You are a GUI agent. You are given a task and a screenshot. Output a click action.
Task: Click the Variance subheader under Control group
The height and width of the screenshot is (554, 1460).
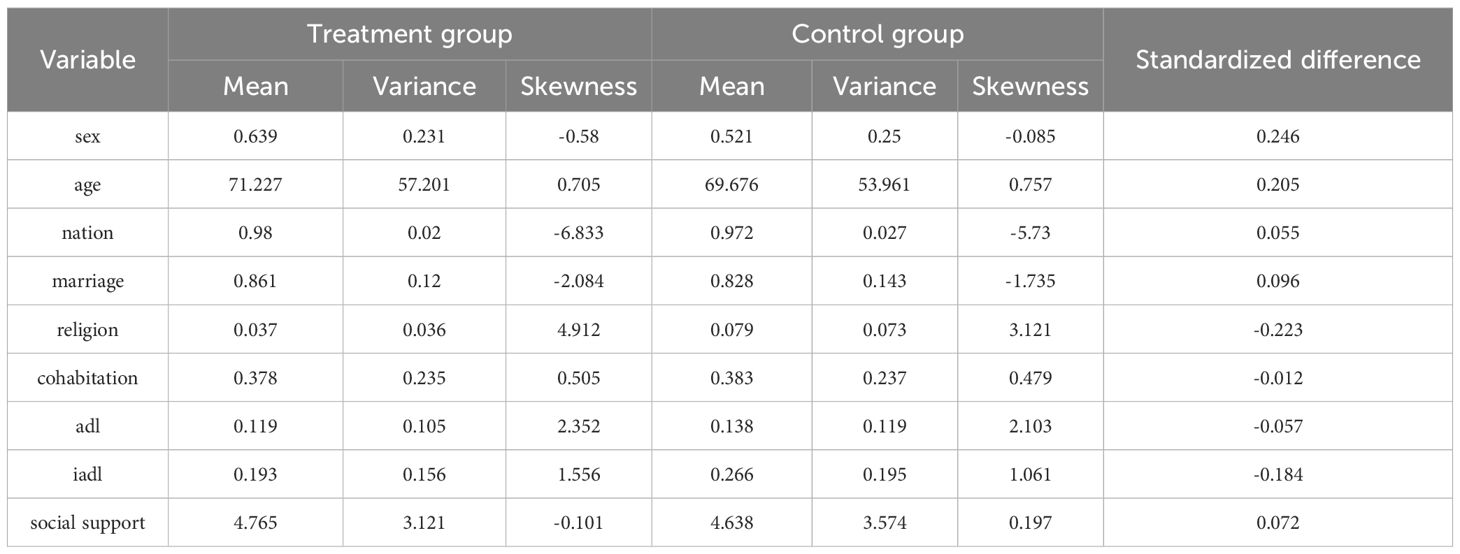883,86
